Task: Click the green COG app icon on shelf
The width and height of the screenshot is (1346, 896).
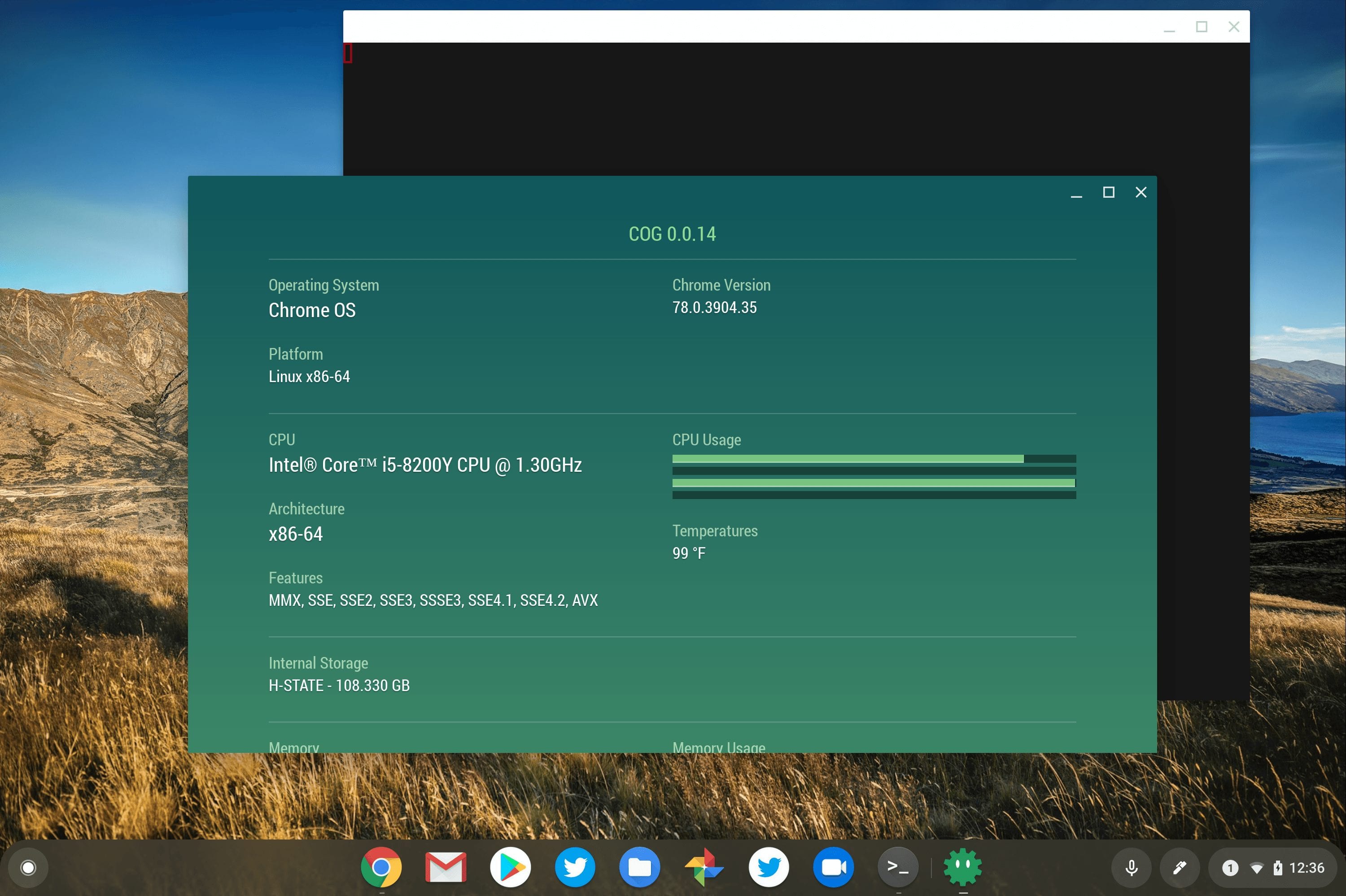Action: pyautogui.click(x=962, y=867)
